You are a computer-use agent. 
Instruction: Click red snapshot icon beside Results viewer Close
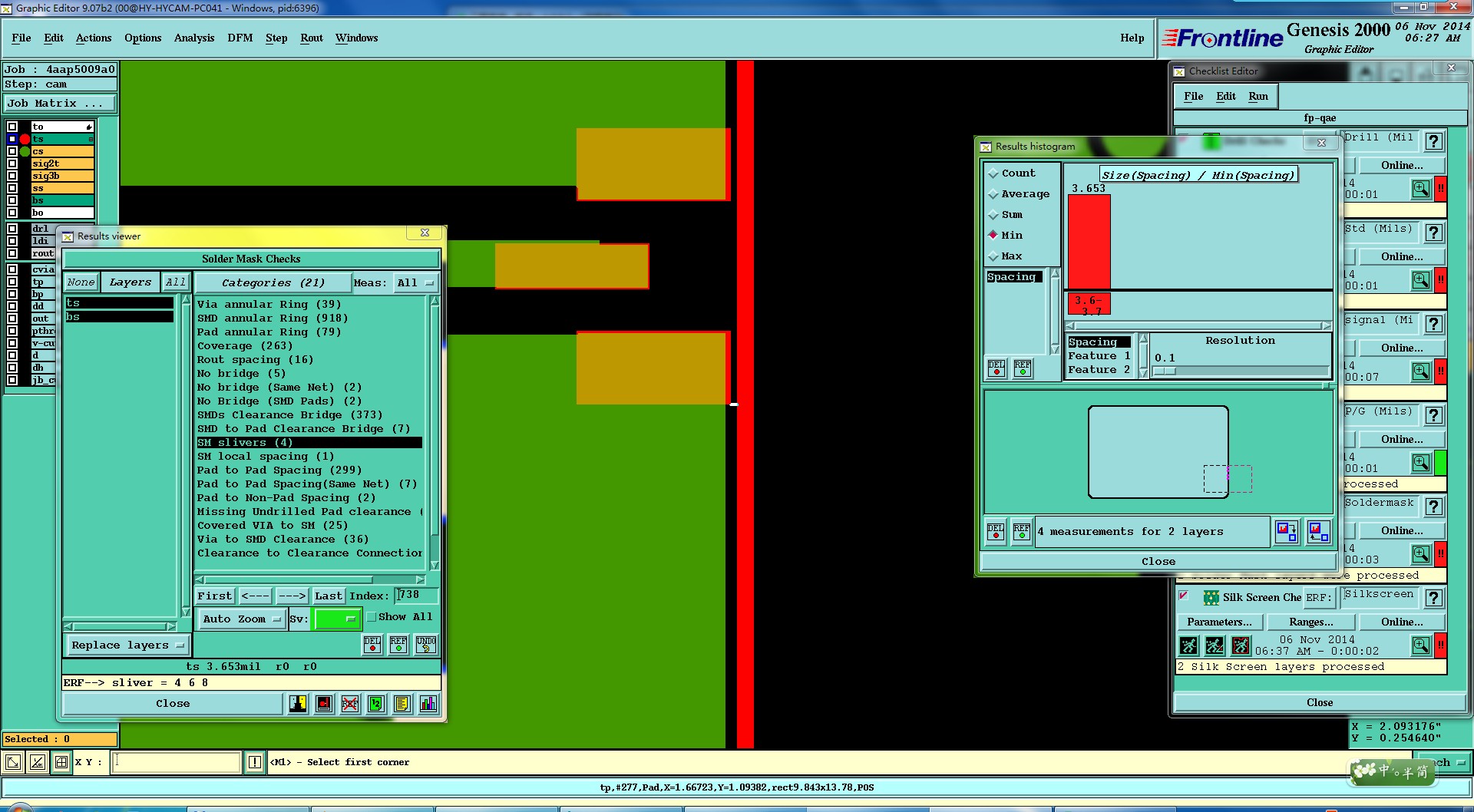coord(324,703)
